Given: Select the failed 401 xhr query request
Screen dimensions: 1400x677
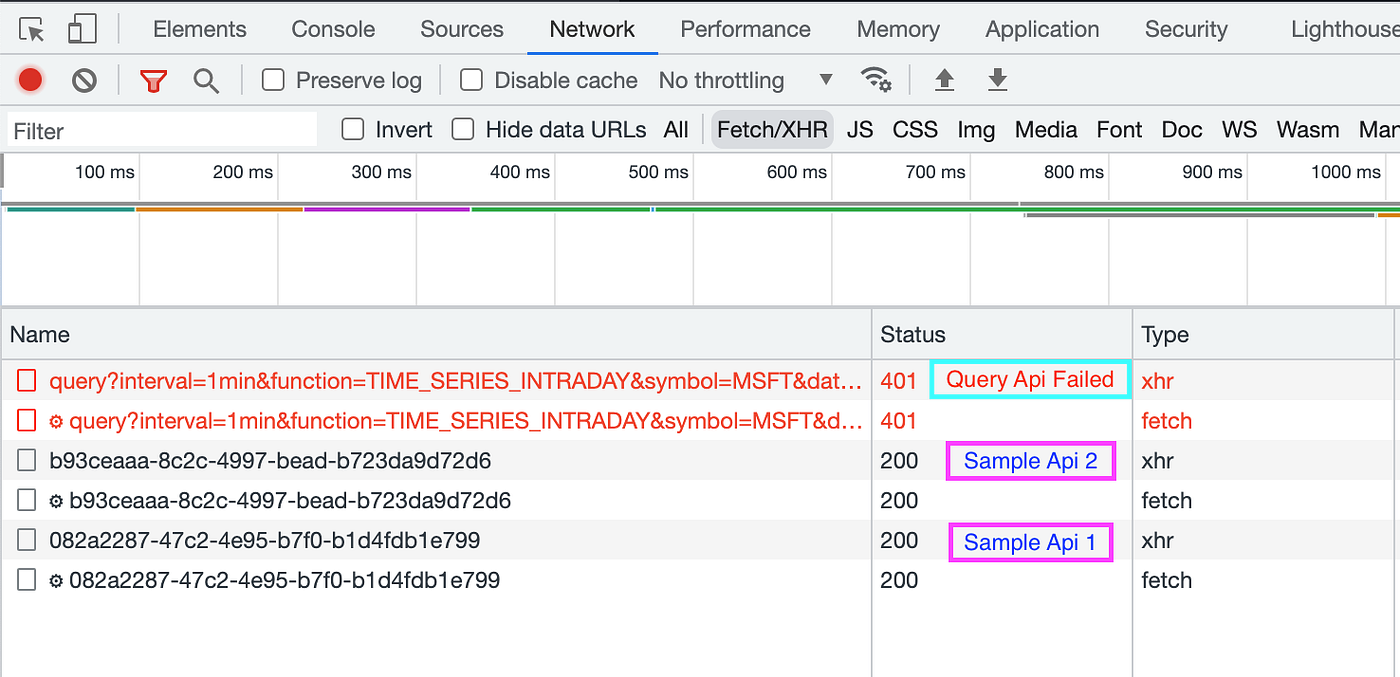Looking at the screenshot, I should (455, 380).
